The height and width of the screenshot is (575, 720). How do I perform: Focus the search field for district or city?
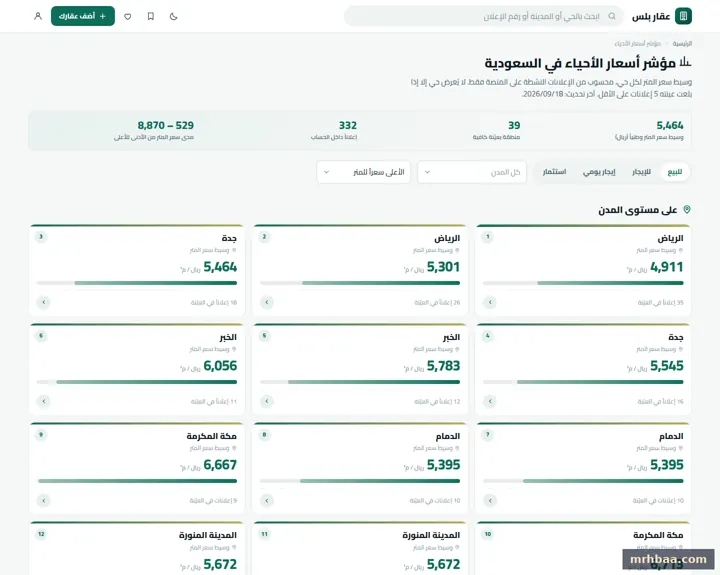[x=484, y=16]
